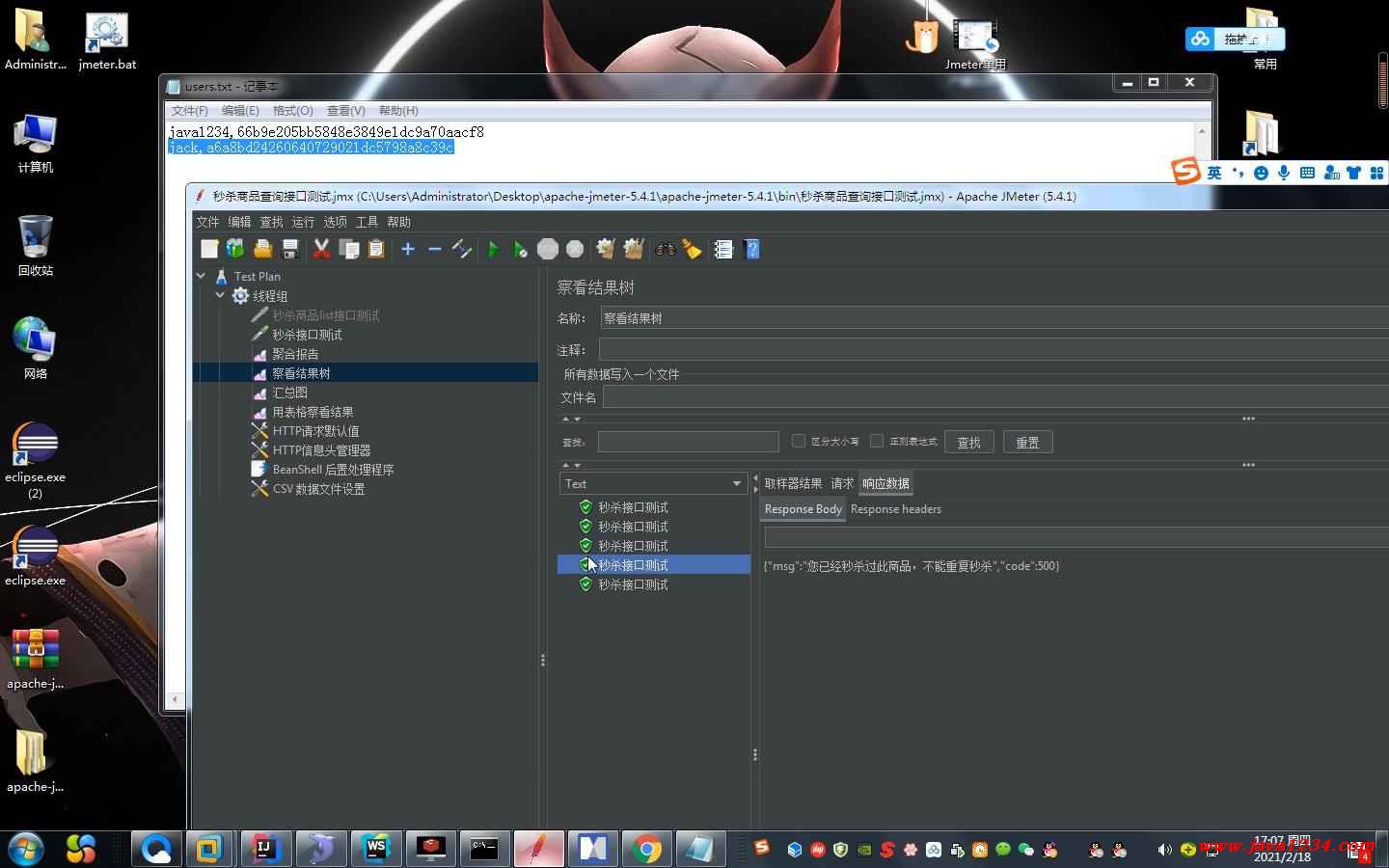1389x868 pixels.
Task: Open the 编辑 menu in JMeter
Action: (239, 222)
